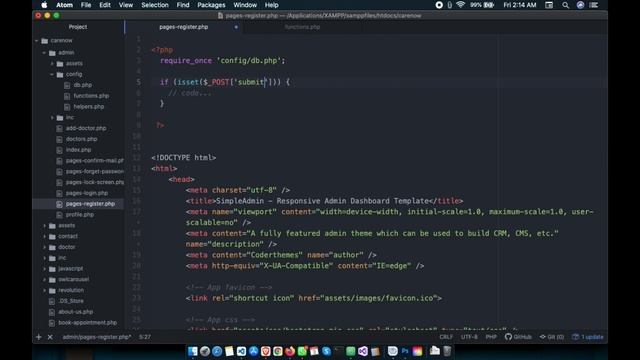Viewport: 640px width, 360px height.
Task: Open book-appointment.php file
Action: pos(87,322)
